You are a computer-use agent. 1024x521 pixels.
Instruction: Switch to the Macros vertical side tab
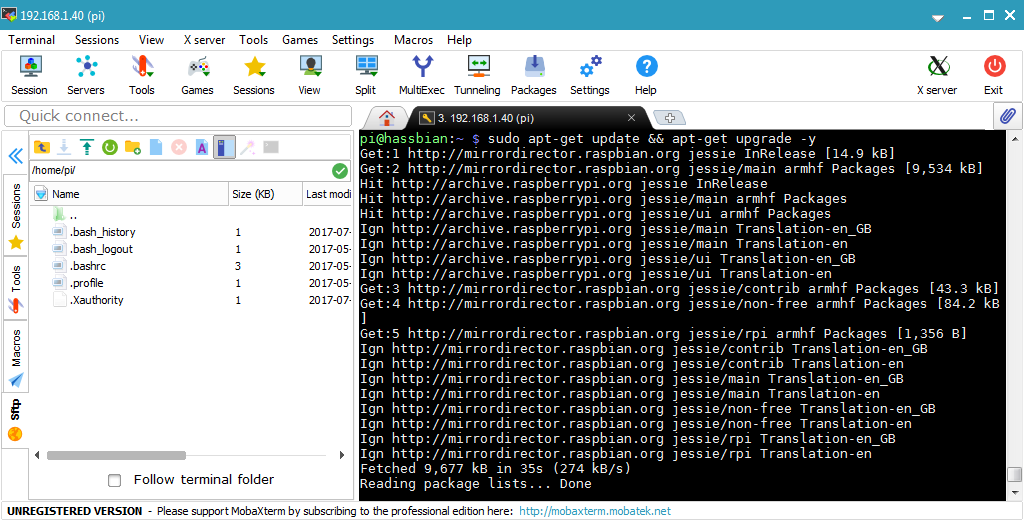coord(16,356)
